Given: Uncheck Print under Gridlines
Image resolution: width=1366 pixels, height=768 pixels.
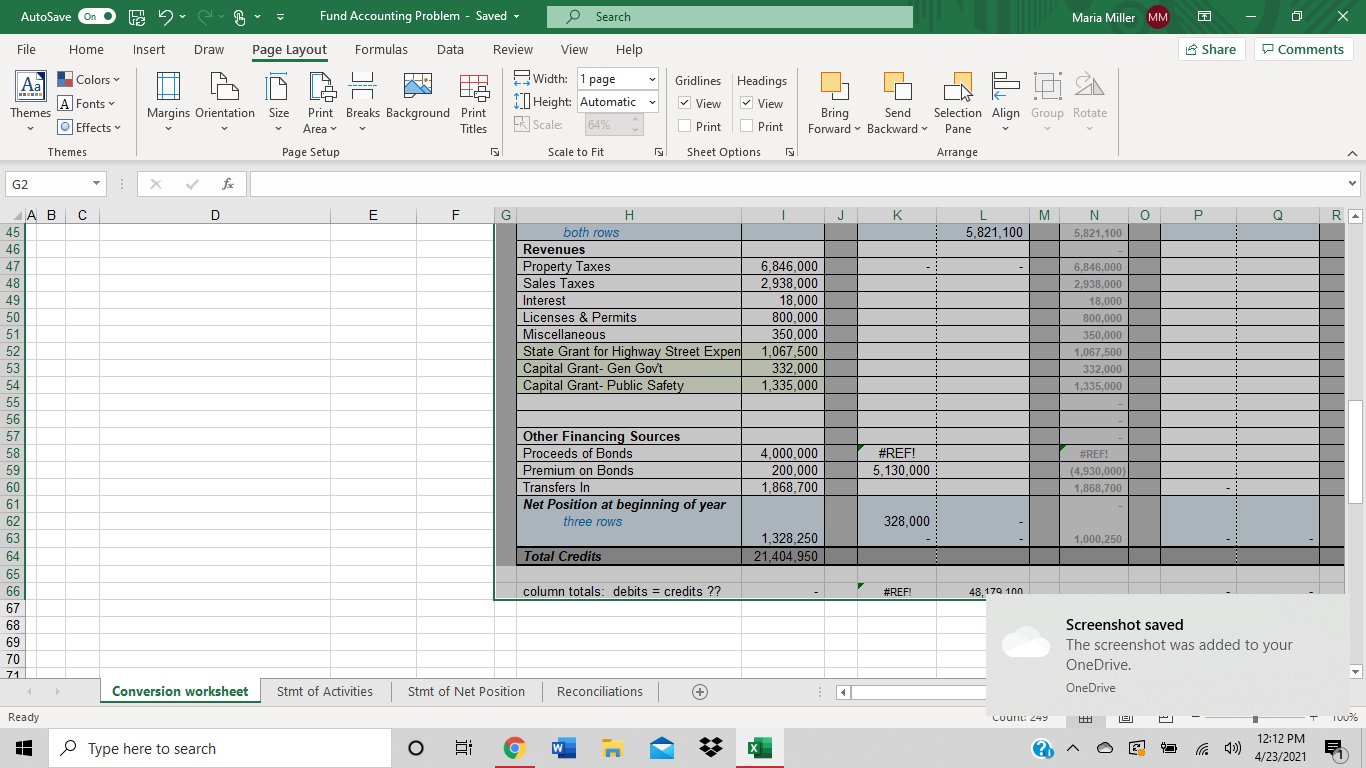Looking at the screenshot, I should (682, 126).
